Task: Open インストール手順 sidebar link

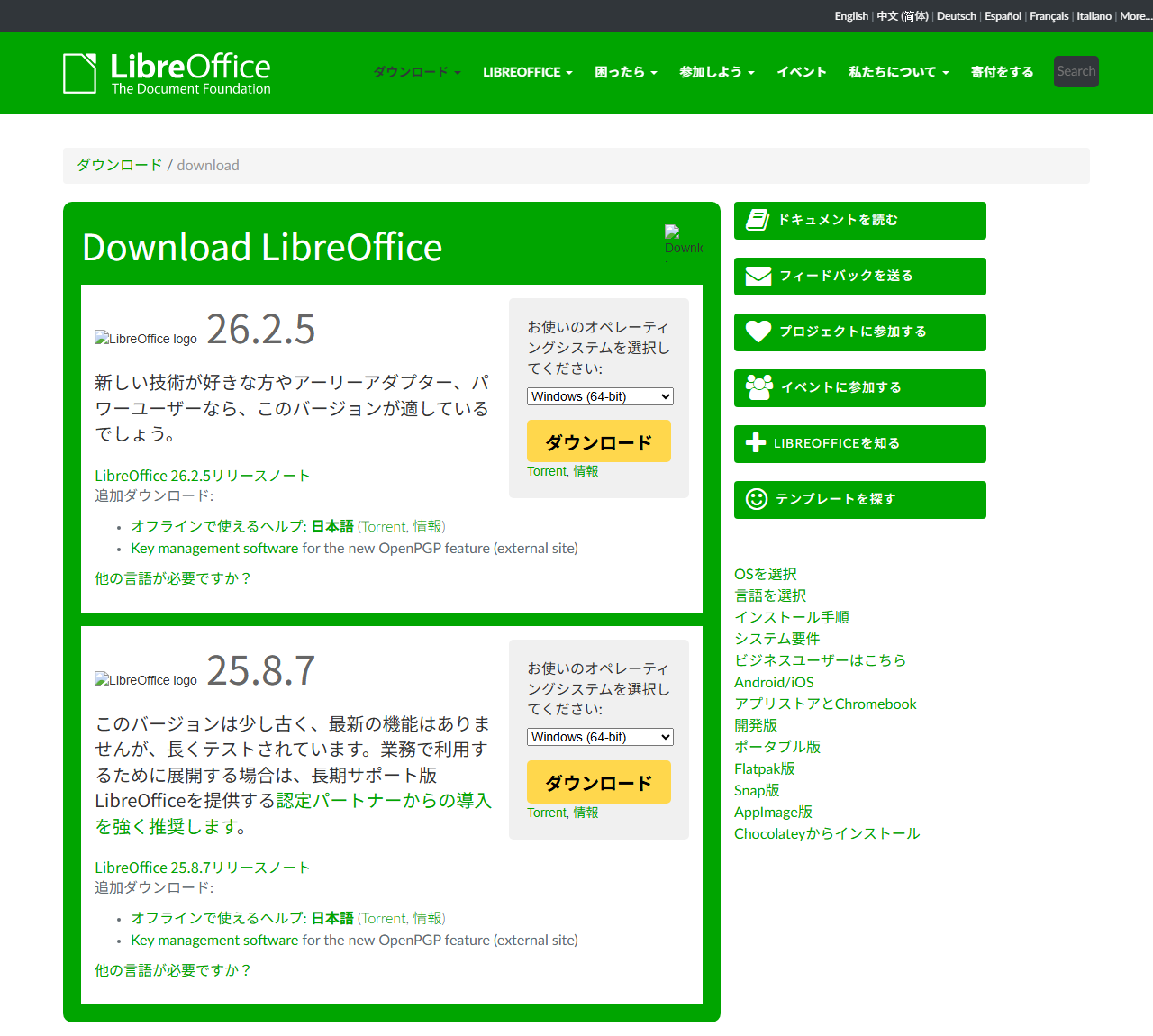Action: (792, 617)
